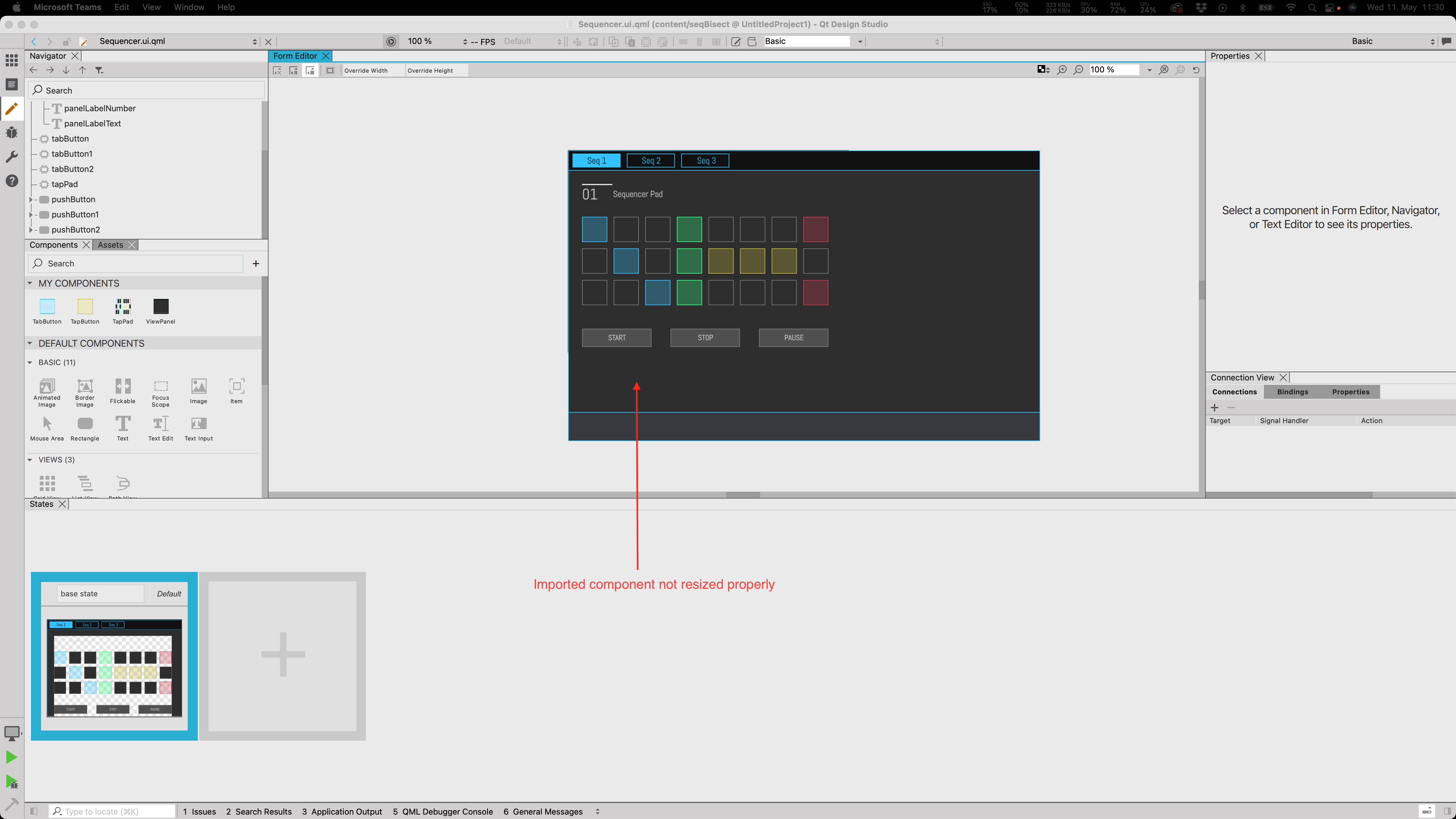Reset view with the refresh icon
The width and height of the screenshot is (1456, 819).
(x=1196, y=70)
